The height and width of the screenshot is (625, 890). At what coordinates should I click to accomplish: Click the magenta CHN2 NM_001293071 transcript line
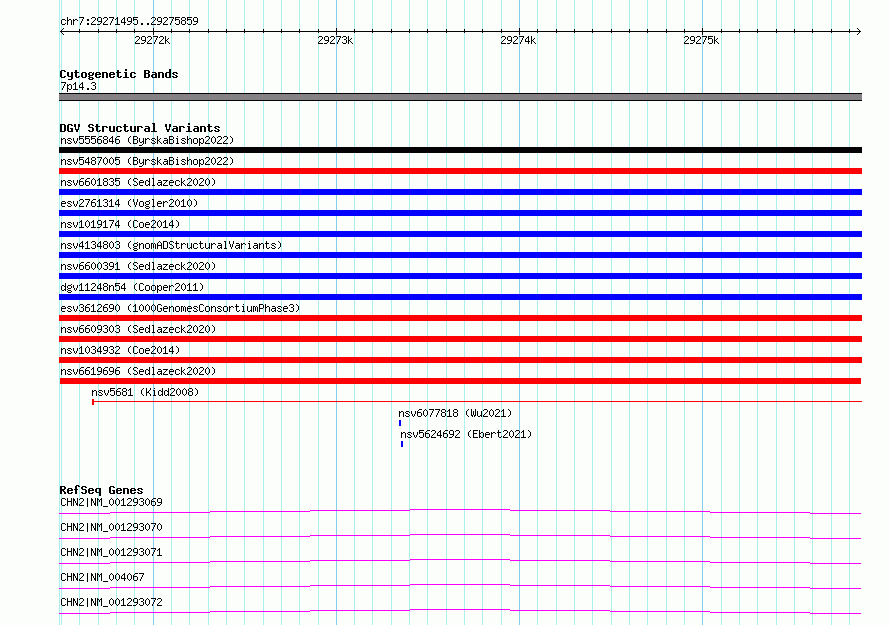pos(460,561)
